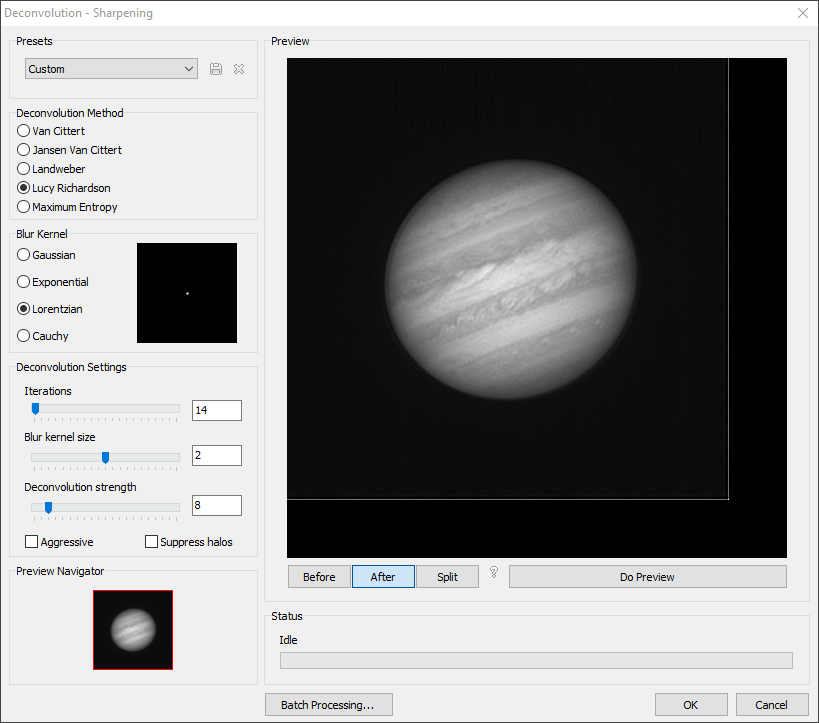The height and width of the screenshot is (723, 819).
Task: Open the Custom presets dropdown
Action: [x=111, y=69]
